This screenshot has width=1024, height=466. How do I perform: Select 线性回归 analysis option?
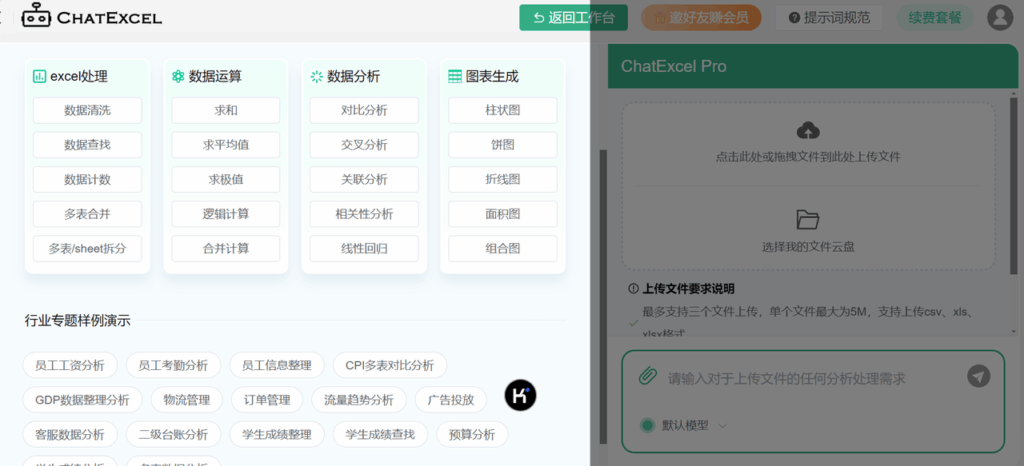tap(364, 249)
